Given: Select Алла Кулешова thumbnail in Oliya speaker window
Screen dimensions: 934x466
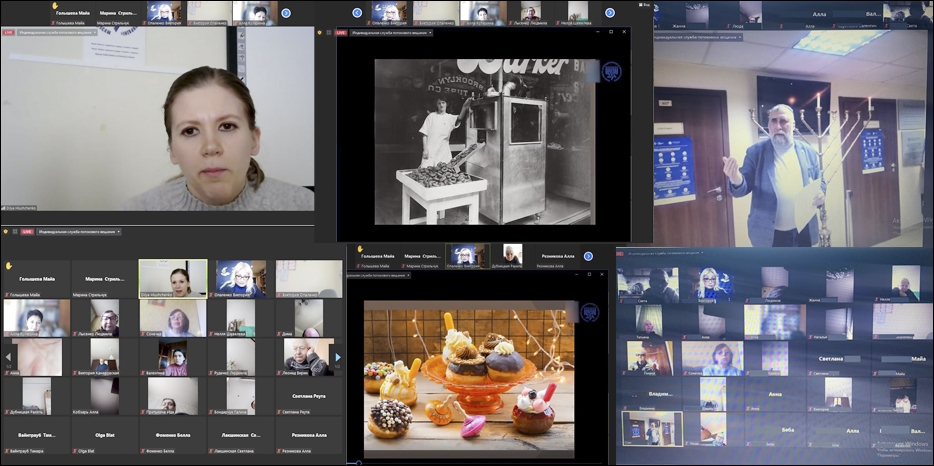Looking at the screenshot, I should (x=254, y=13).
